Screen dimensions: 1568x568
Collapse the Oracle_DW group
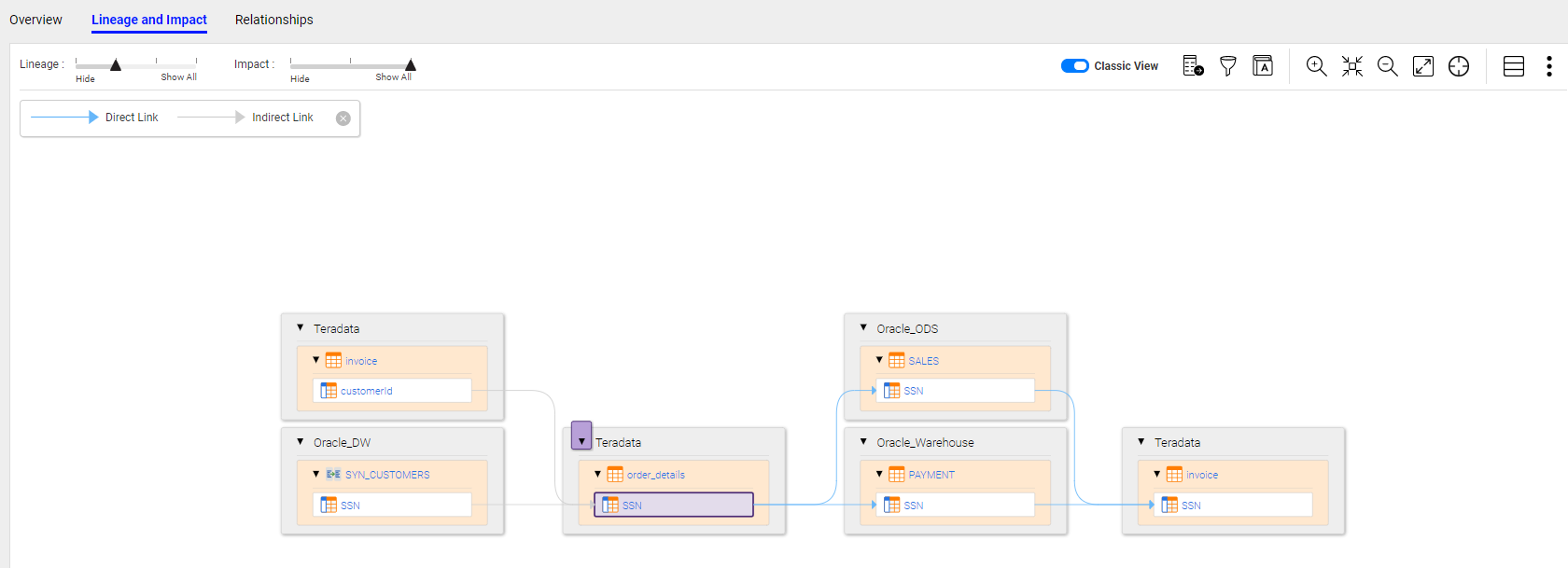[x=301, y=441]
